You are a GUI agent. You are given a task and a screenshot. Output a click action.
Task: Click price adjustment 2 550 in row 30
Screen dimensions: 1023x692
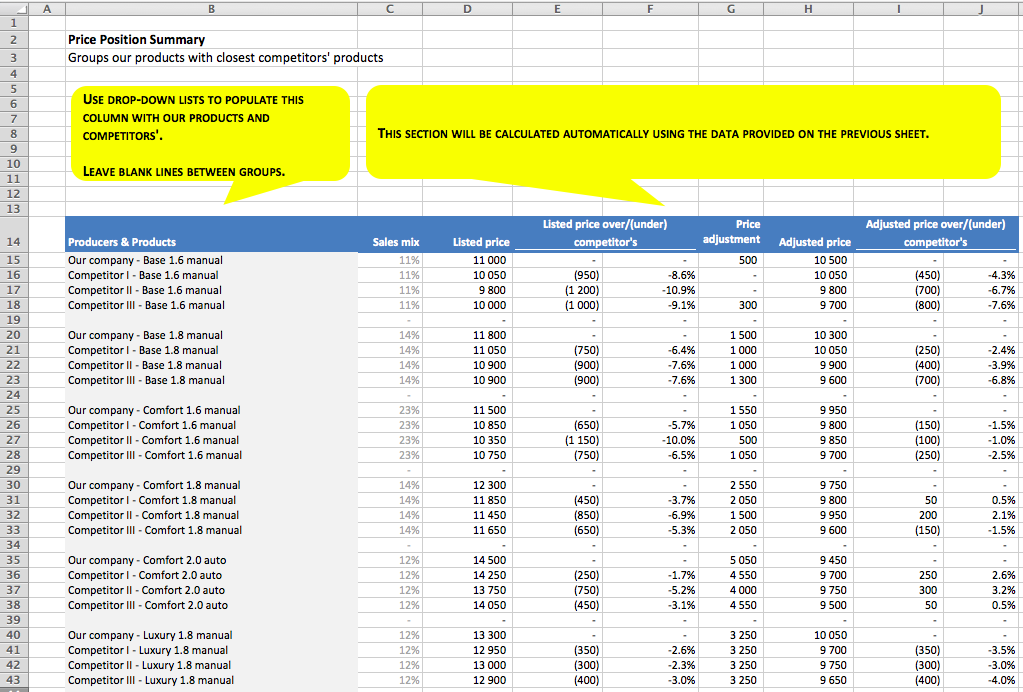point(743,485)
